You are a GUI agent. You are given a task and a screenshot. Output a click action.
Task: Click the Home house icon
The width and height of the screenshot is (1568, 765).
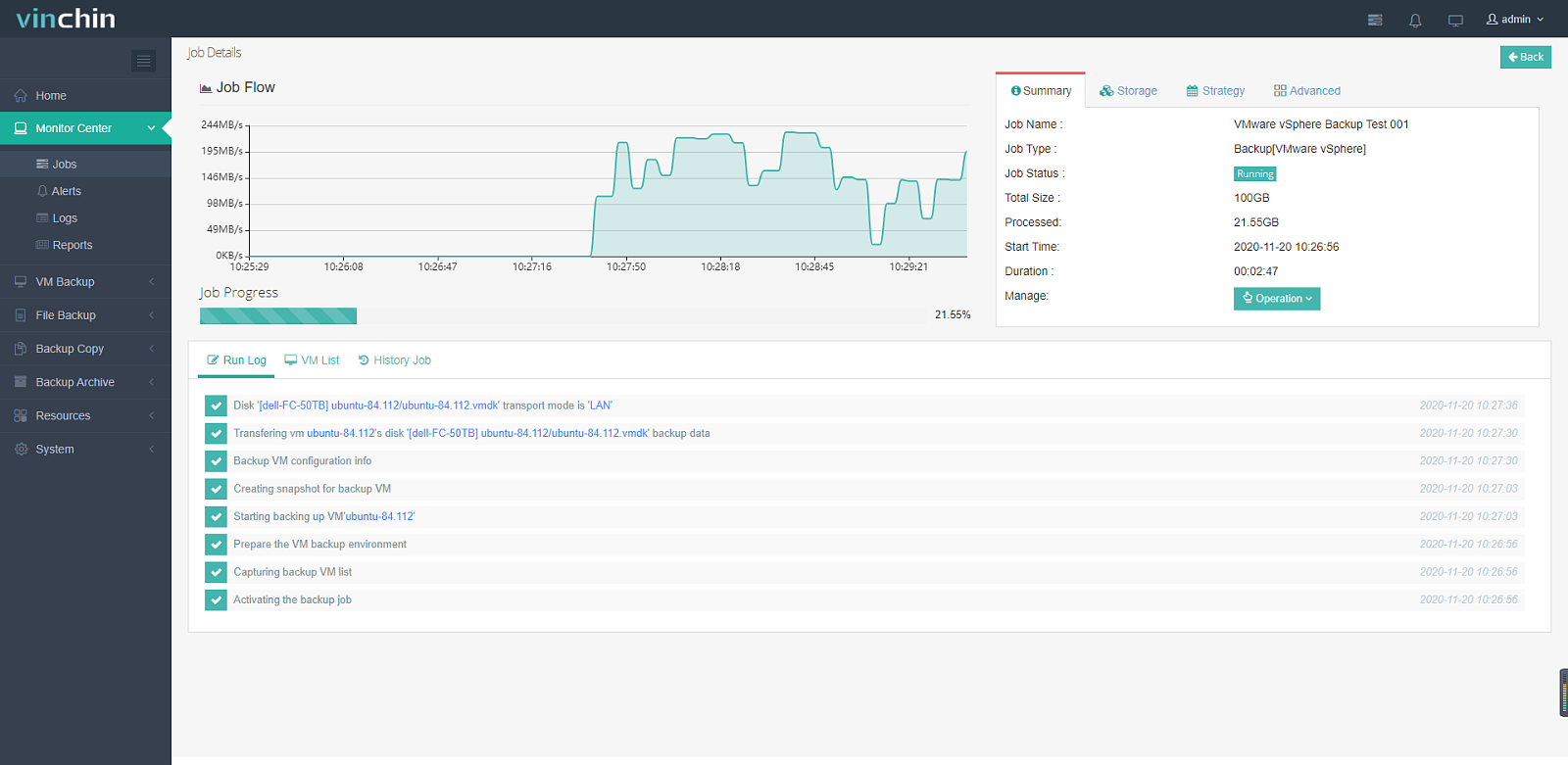click(21, 96)
